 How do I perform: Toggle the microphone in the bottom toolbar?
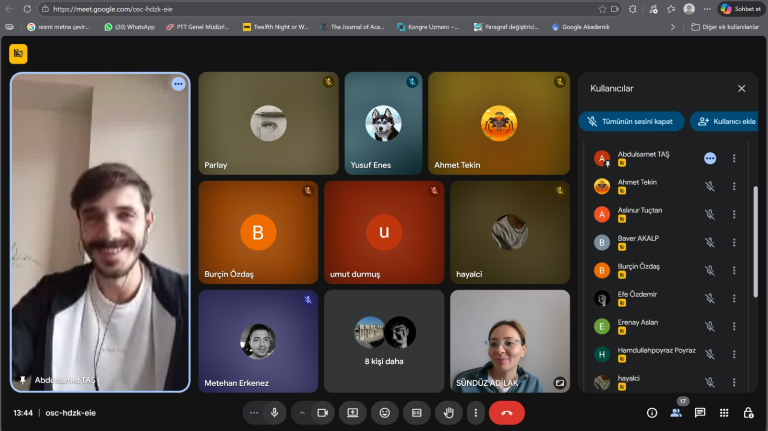pos(274,412)
